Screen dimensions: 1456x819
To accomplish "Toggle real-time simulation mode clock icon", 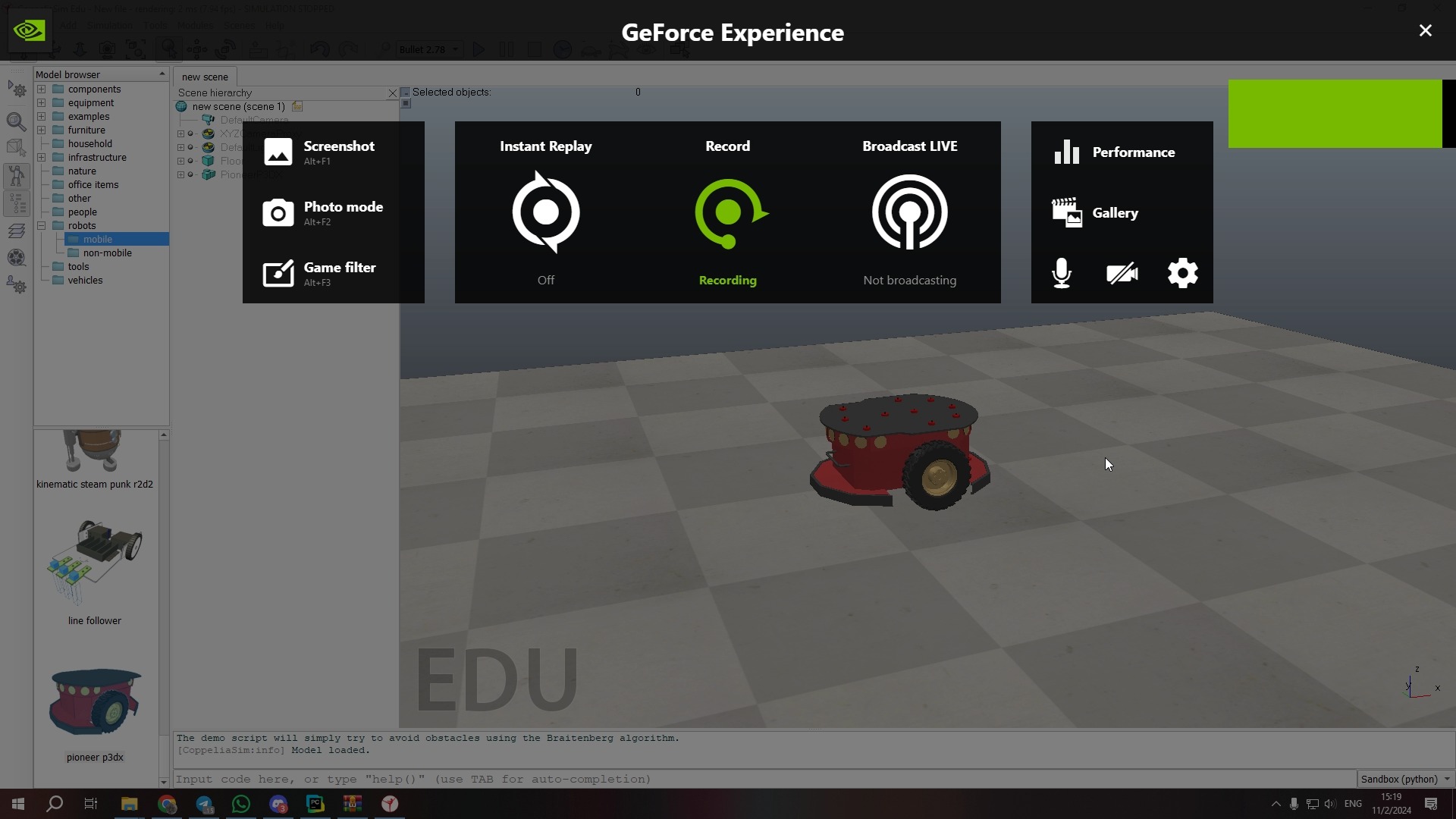I will 563,49.
